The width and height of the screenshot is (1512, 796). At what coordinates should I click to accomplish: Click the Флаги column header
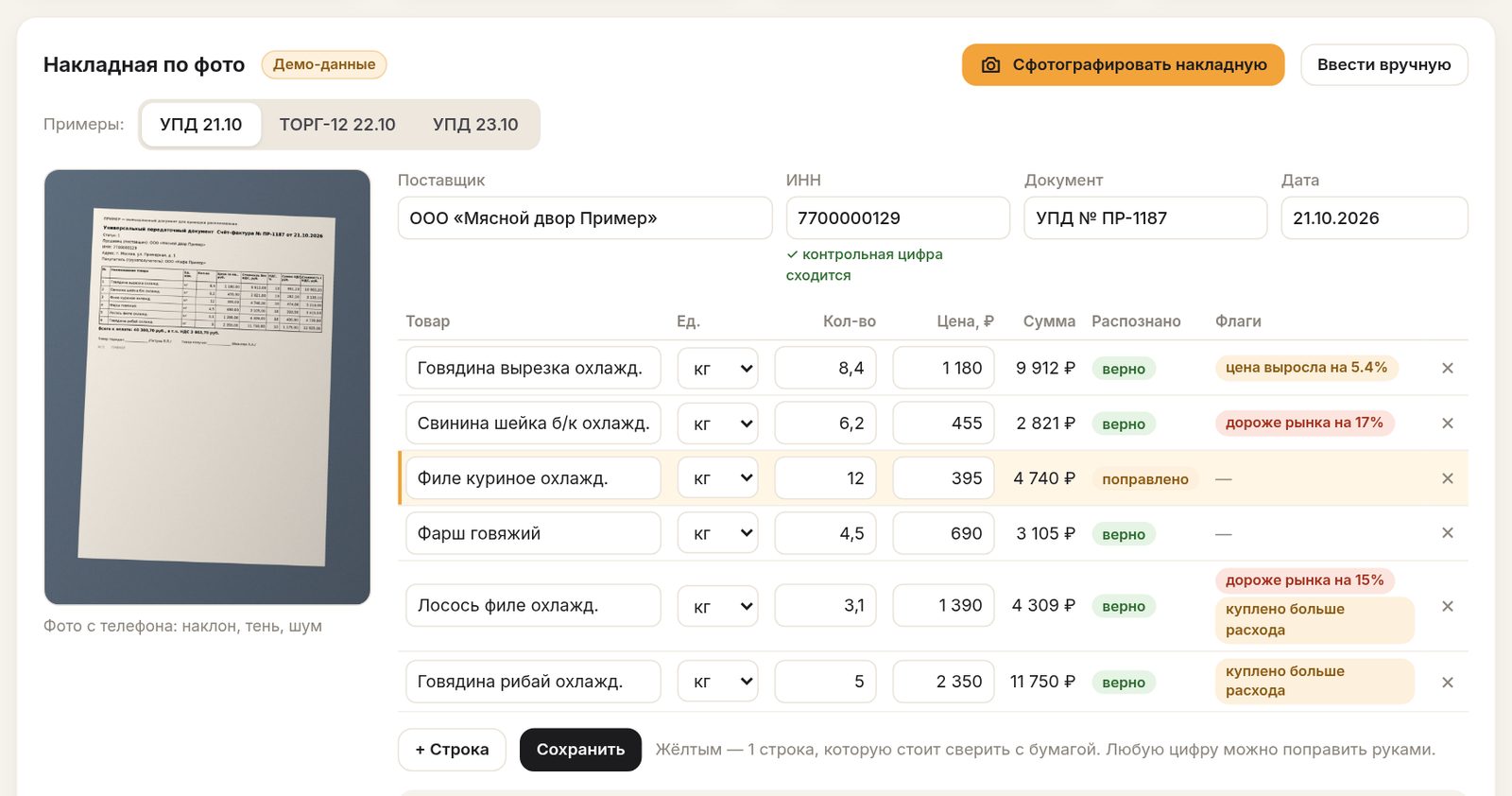click(1238, 321)
